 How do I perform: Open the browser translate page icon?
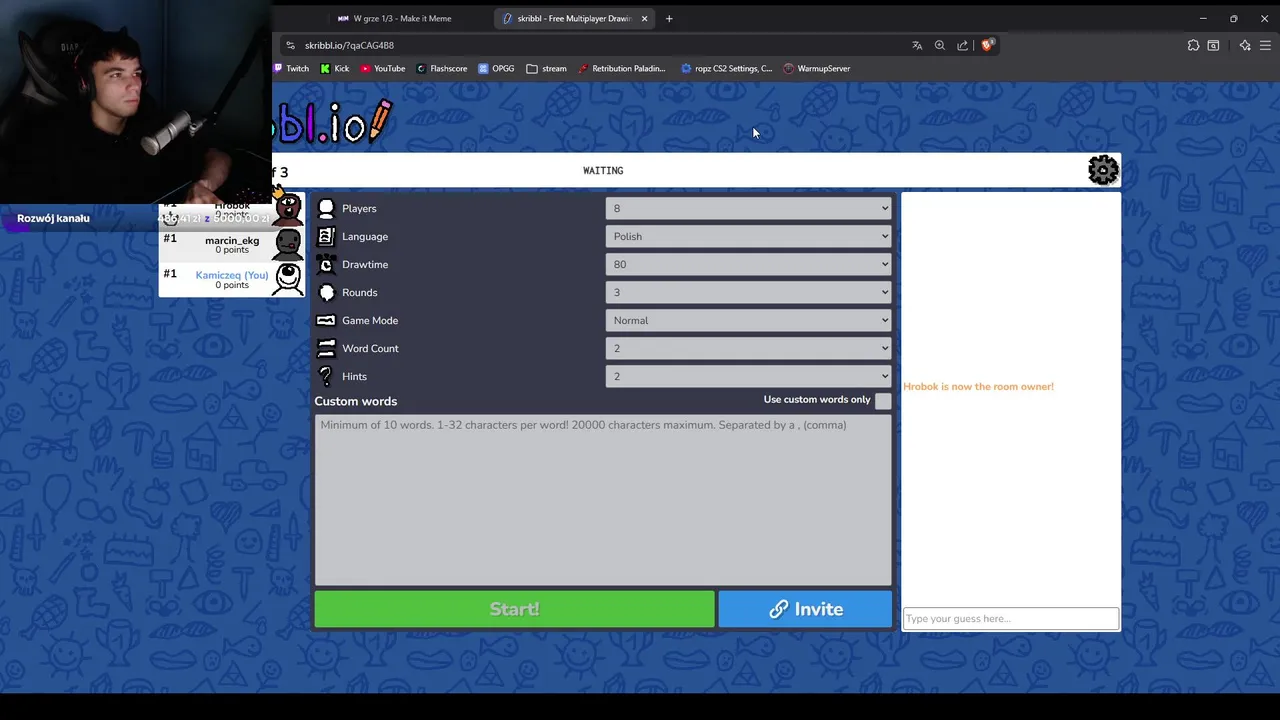(x=917, y=45)
